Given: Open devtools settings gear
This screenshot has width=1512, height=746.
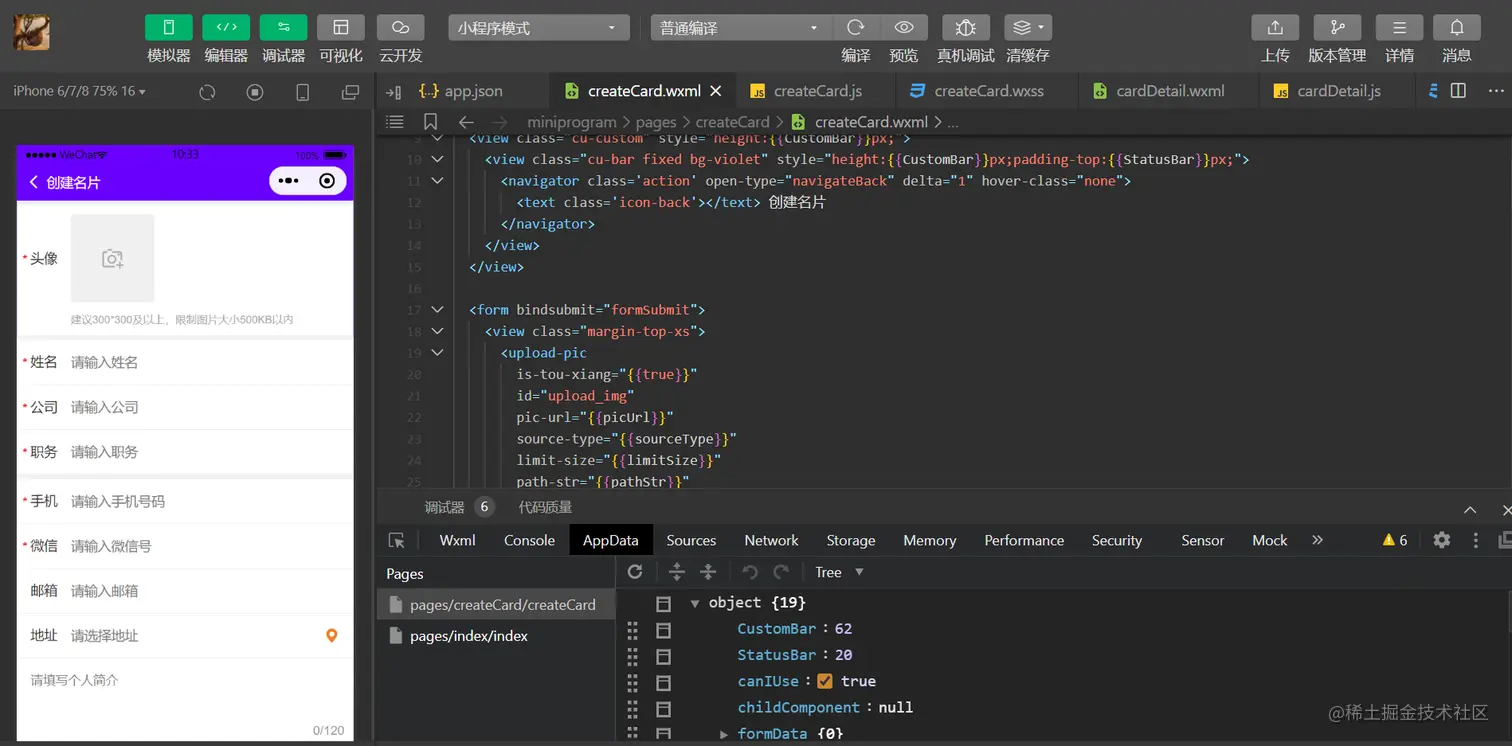Looking at the screenshot, I should point(1441,540).
